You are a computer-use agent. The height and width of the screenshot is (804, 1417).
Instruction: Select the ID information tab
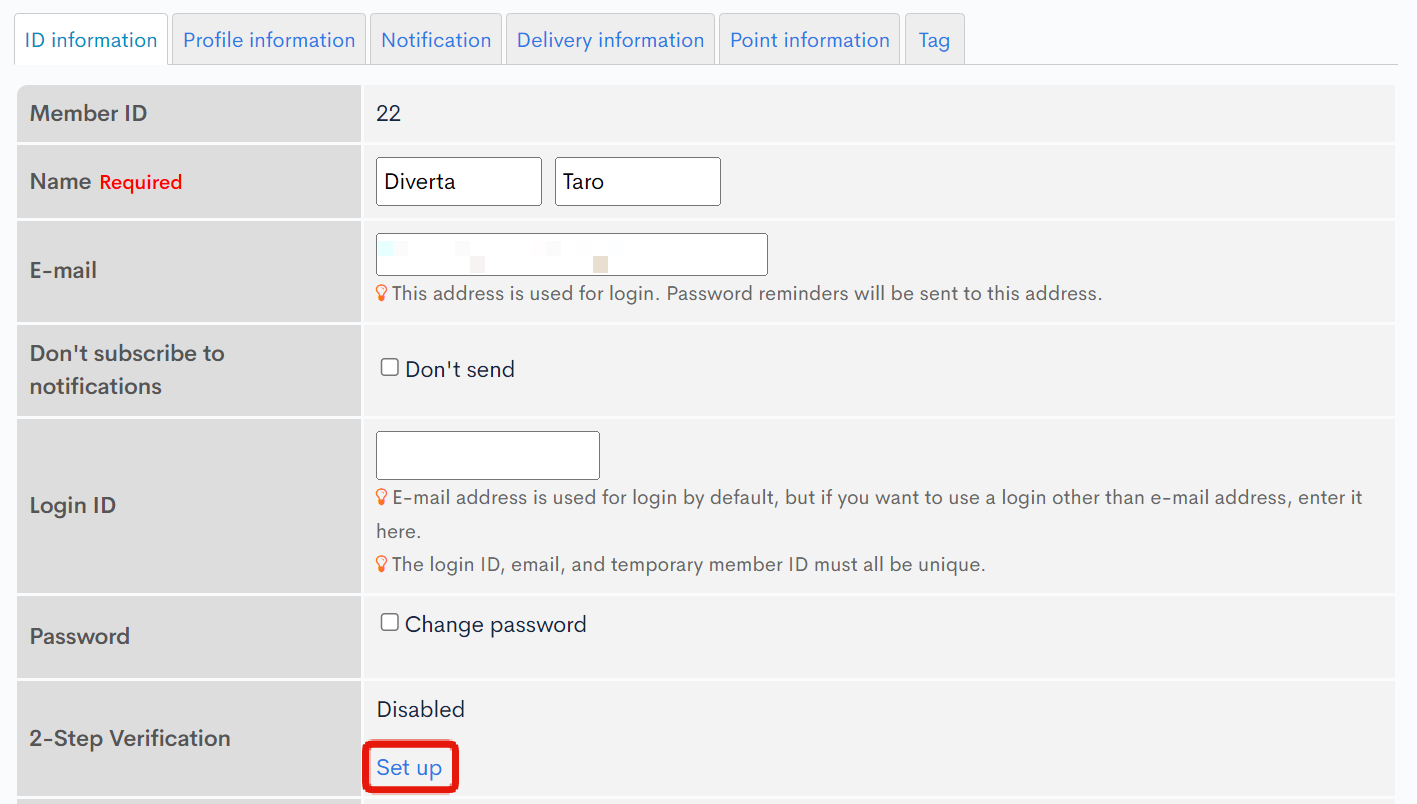[x=90, y=39]
